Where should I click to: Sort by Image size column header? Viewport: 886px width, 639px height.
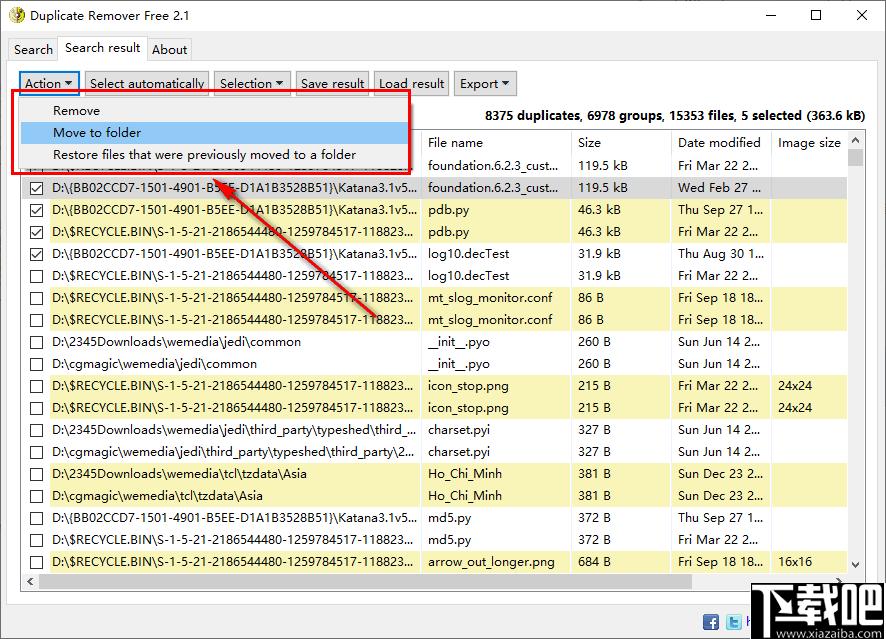[809, 142]
